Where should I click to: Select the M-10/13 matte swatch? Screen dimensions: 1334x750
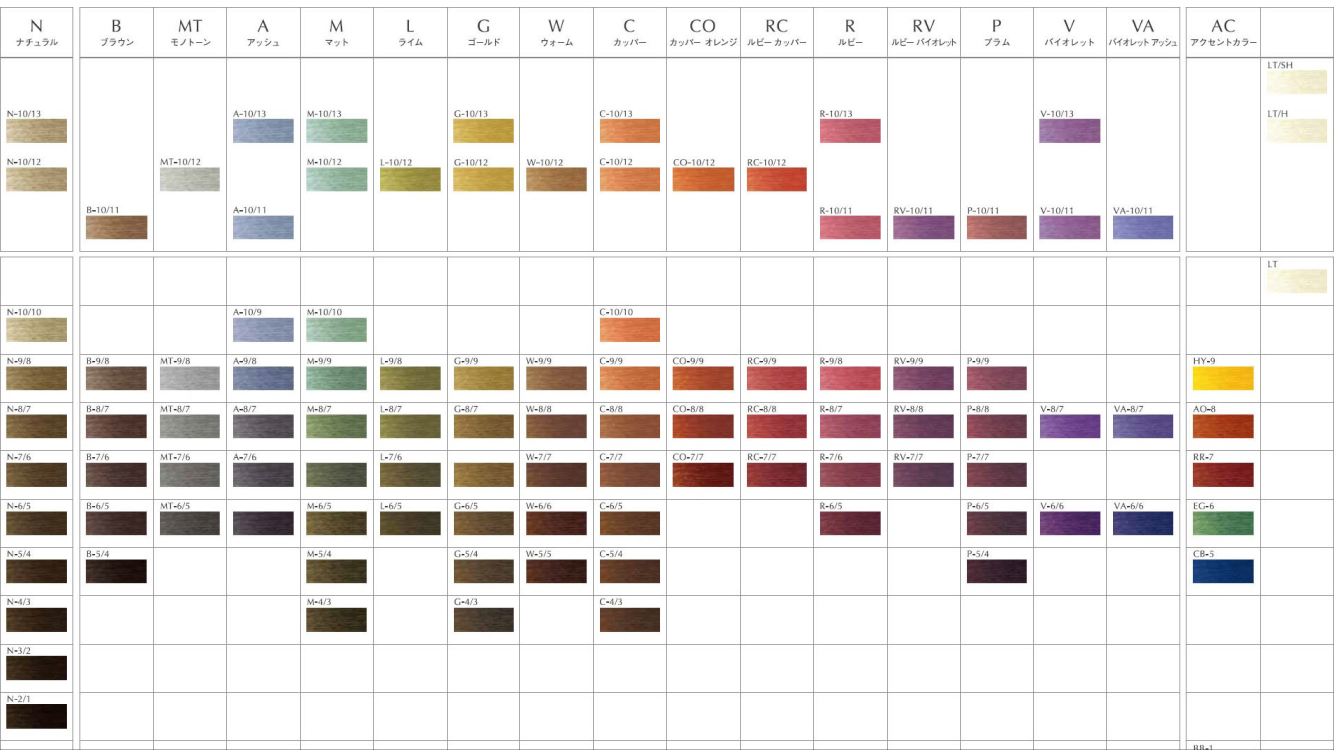[336, 131]
